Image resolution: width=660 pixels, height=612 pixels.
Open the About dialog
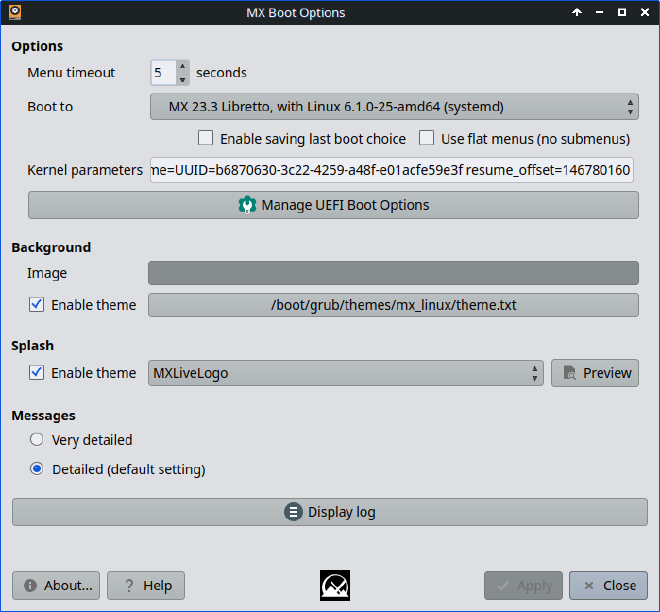(56, 585)
